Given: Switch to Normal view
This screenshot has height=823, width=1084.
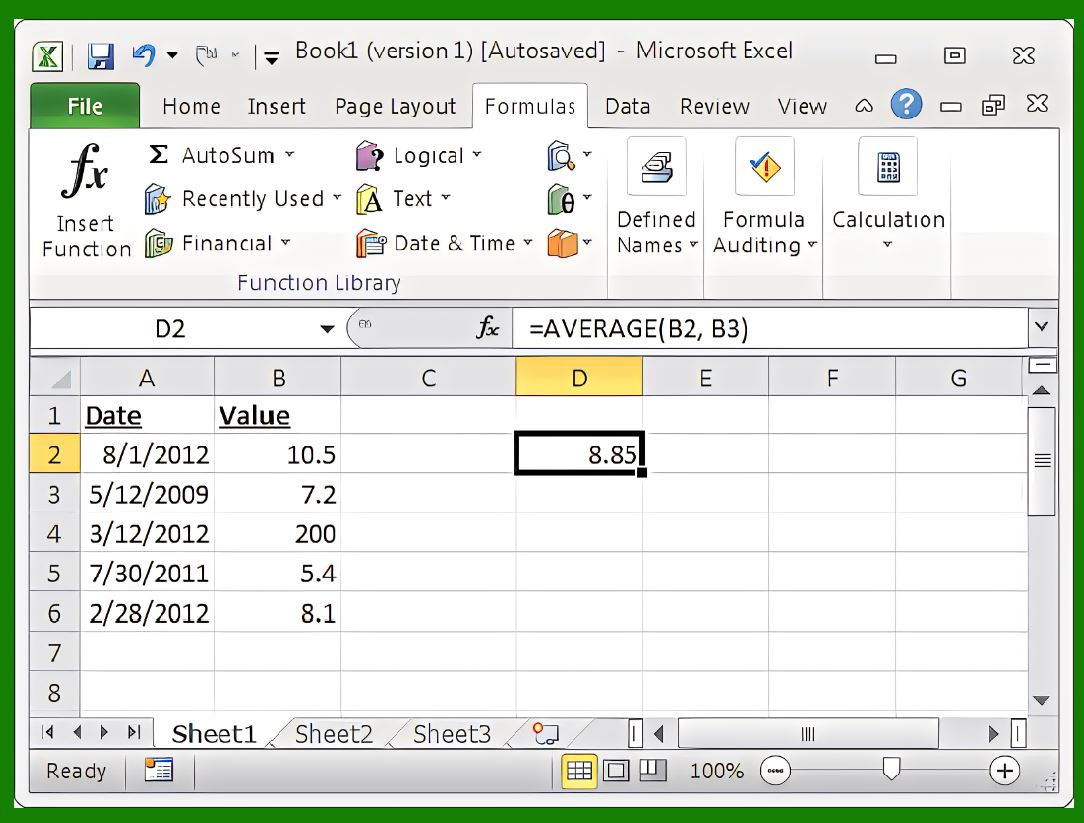Looking at the screenshot, I should coord(579,770).
